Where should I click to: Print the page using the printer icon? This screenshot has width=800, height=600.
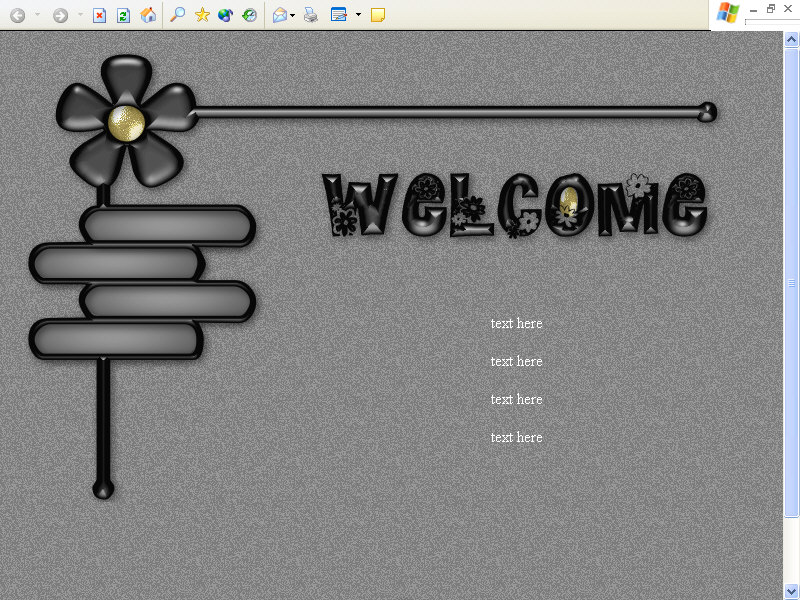311,15
